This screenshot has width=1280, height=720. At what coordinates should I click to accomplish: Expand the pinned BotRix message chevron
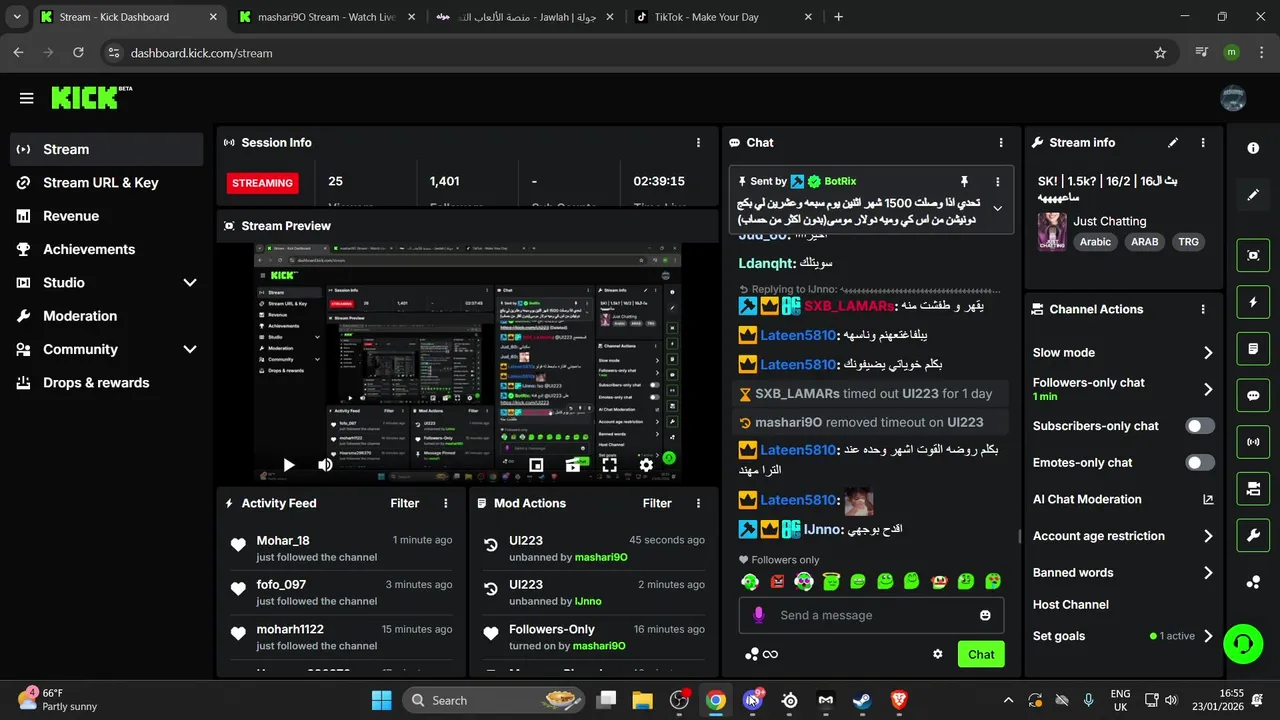pyautogui.click(x=998, y=208)
